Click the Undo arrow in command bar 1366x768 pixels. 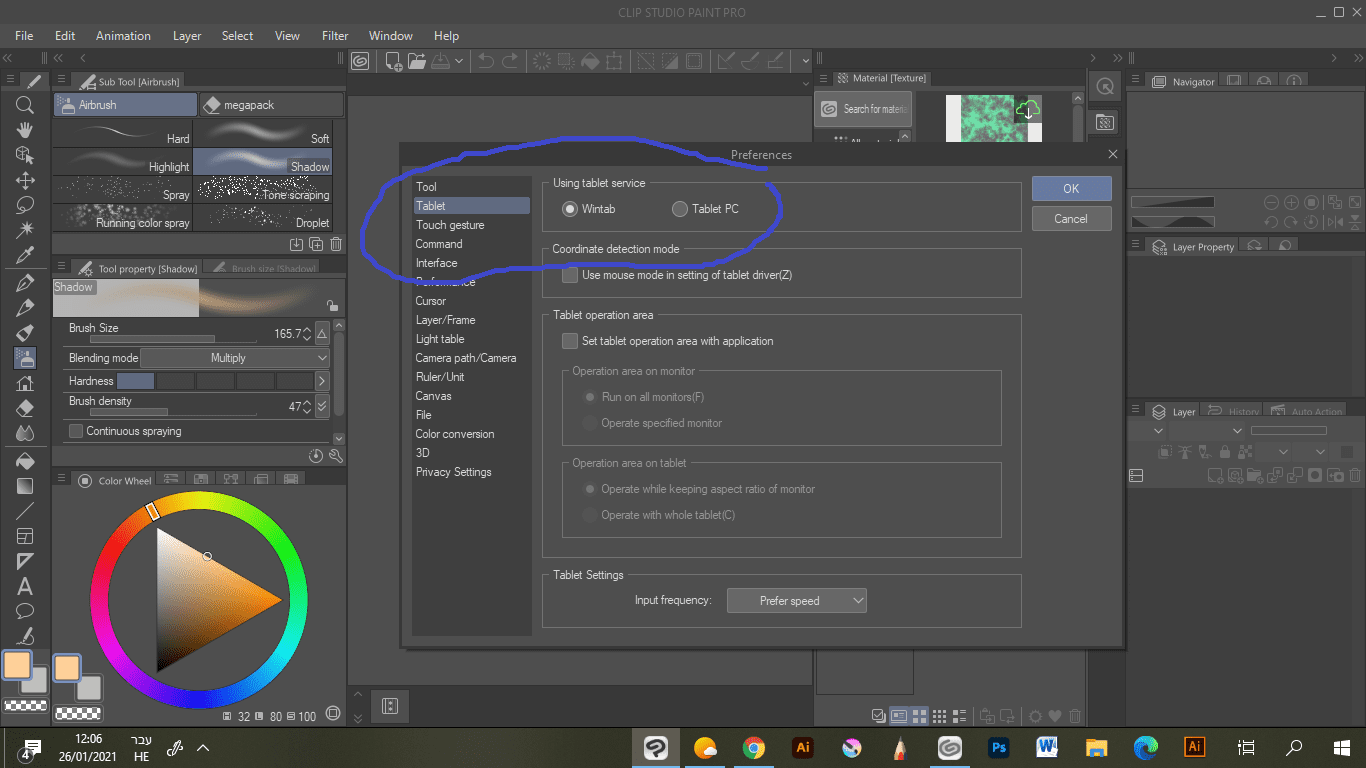[486, 61]
